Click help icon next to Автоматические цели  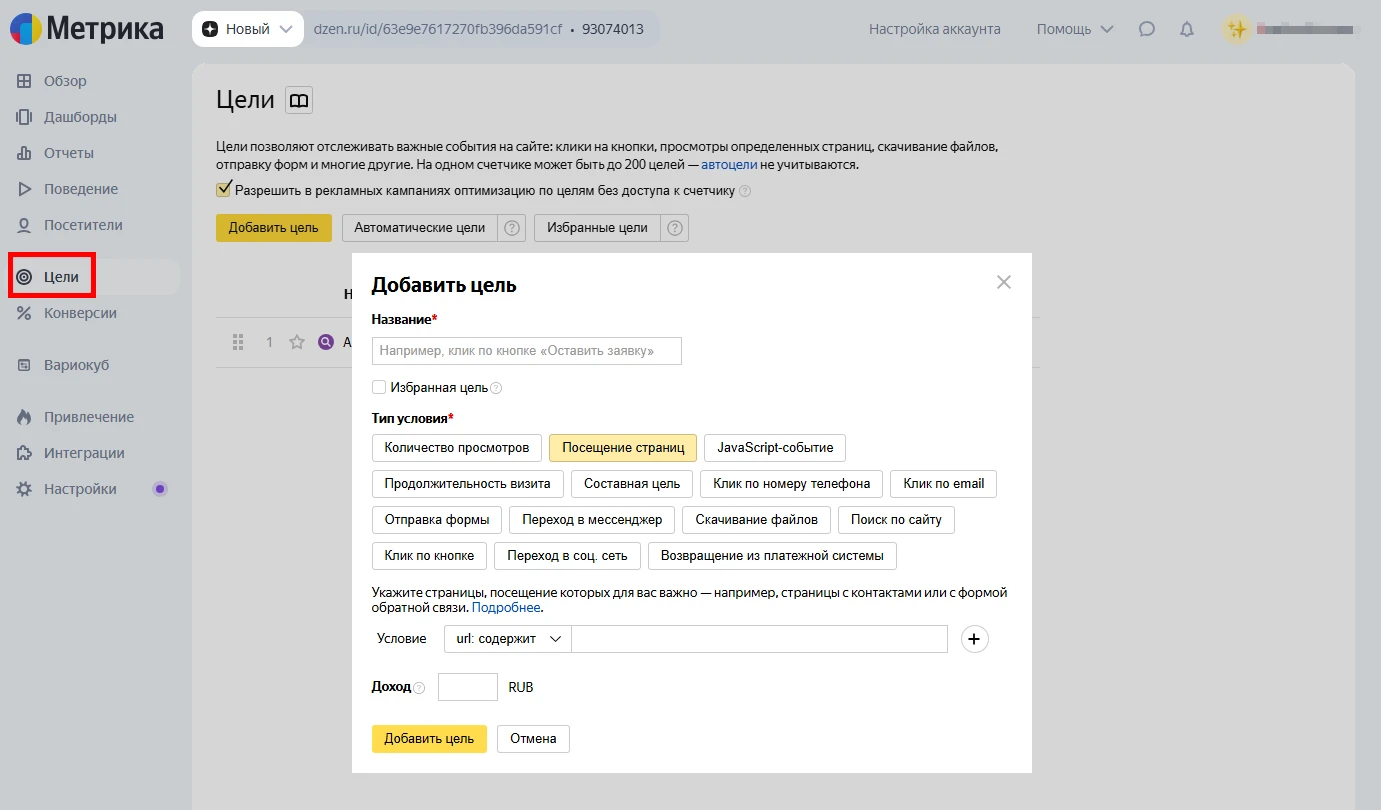point(512,228)
